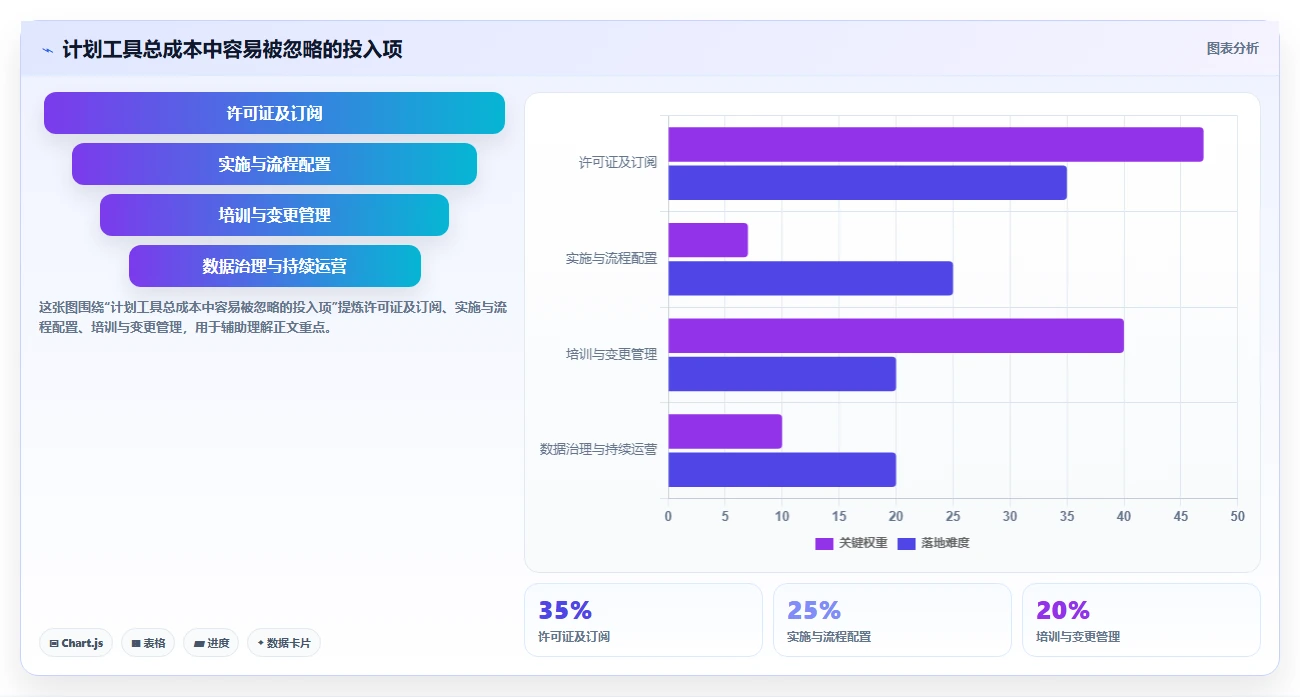Screen dimensions: 1300x697
Task: Click the x-axis tick value 0
Action: [668, 516]
